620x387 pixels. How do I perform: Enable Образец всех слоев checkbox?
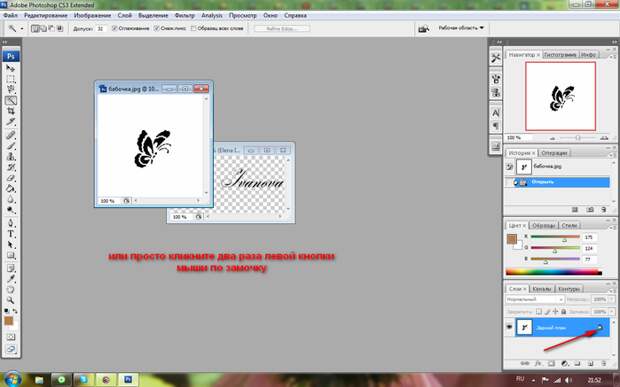(x=193, y=28)
